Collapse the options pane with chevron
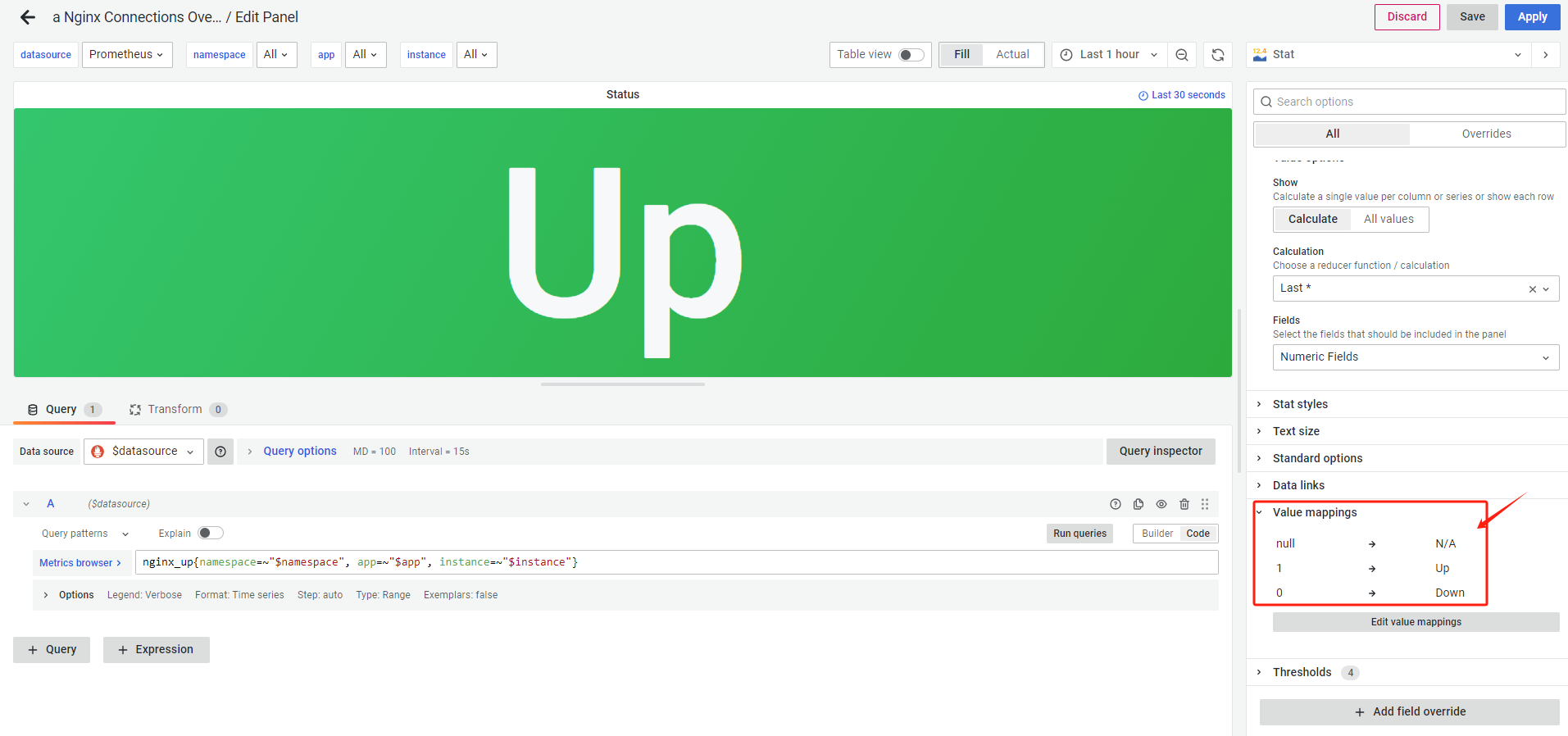 tap(1546, 55)
